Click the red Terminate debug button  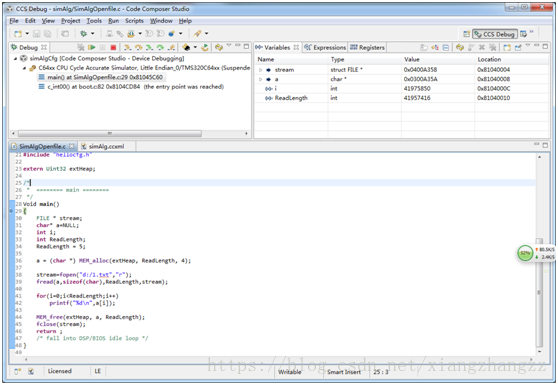[113, 47]
